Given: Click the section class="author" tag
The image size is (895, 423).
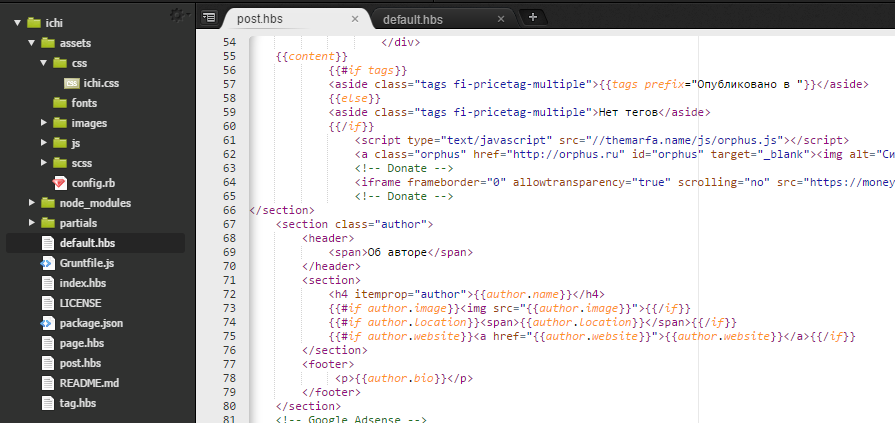Looking at the screenshot, I should pyautogui.click(x=354, y=224).
